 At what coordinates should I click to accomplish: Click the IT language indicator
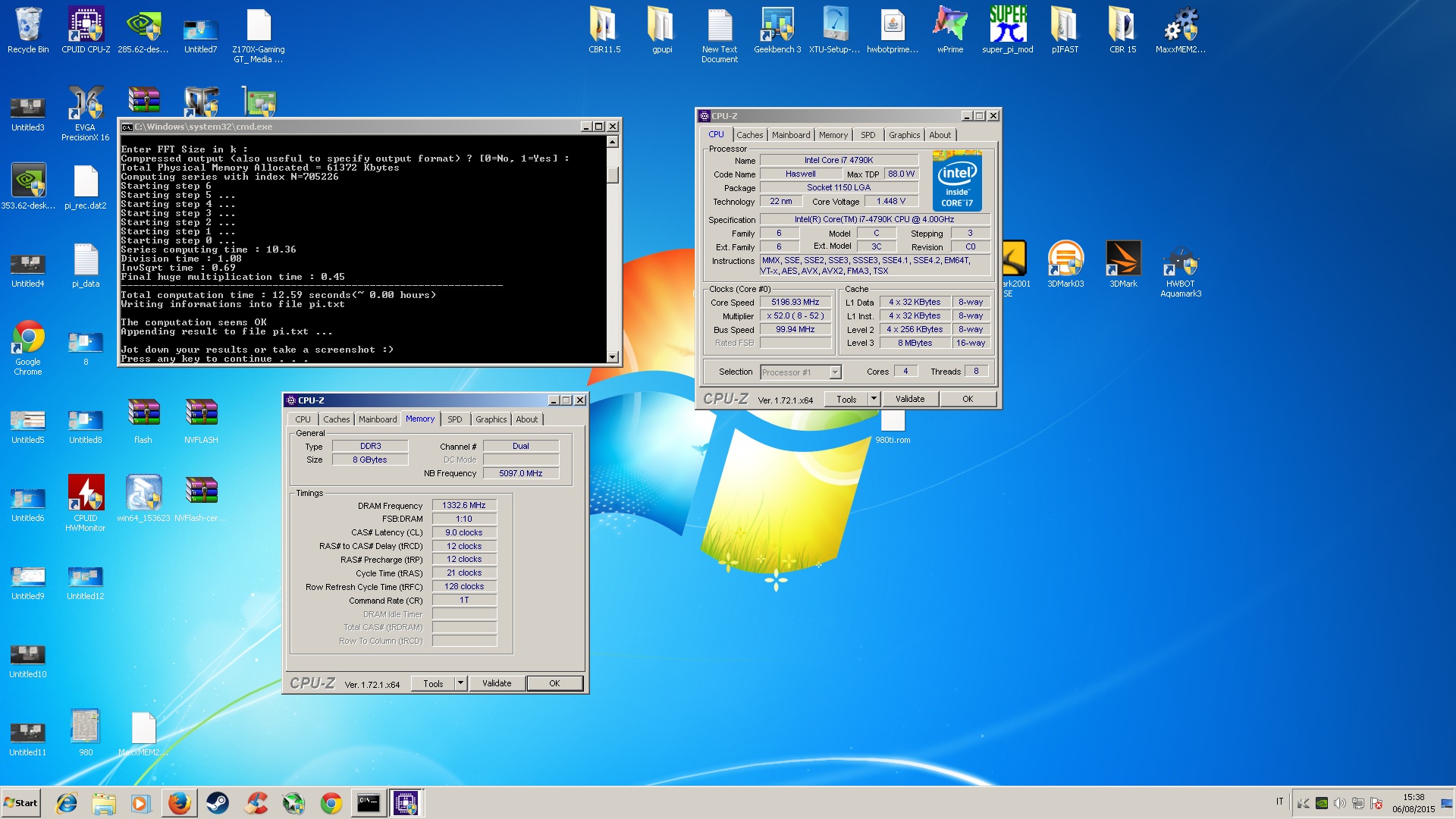(1280, 802)
